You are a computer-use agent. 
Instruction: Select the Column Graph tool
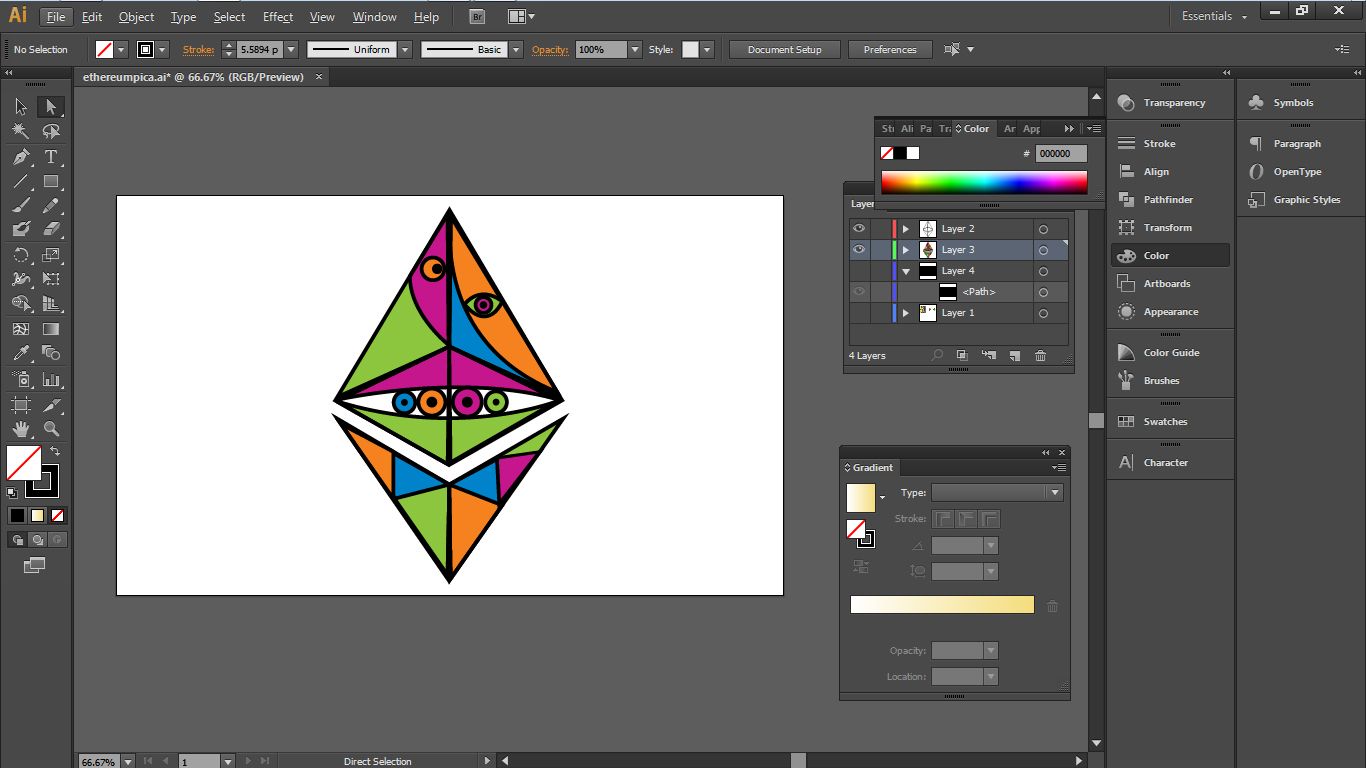51,379
